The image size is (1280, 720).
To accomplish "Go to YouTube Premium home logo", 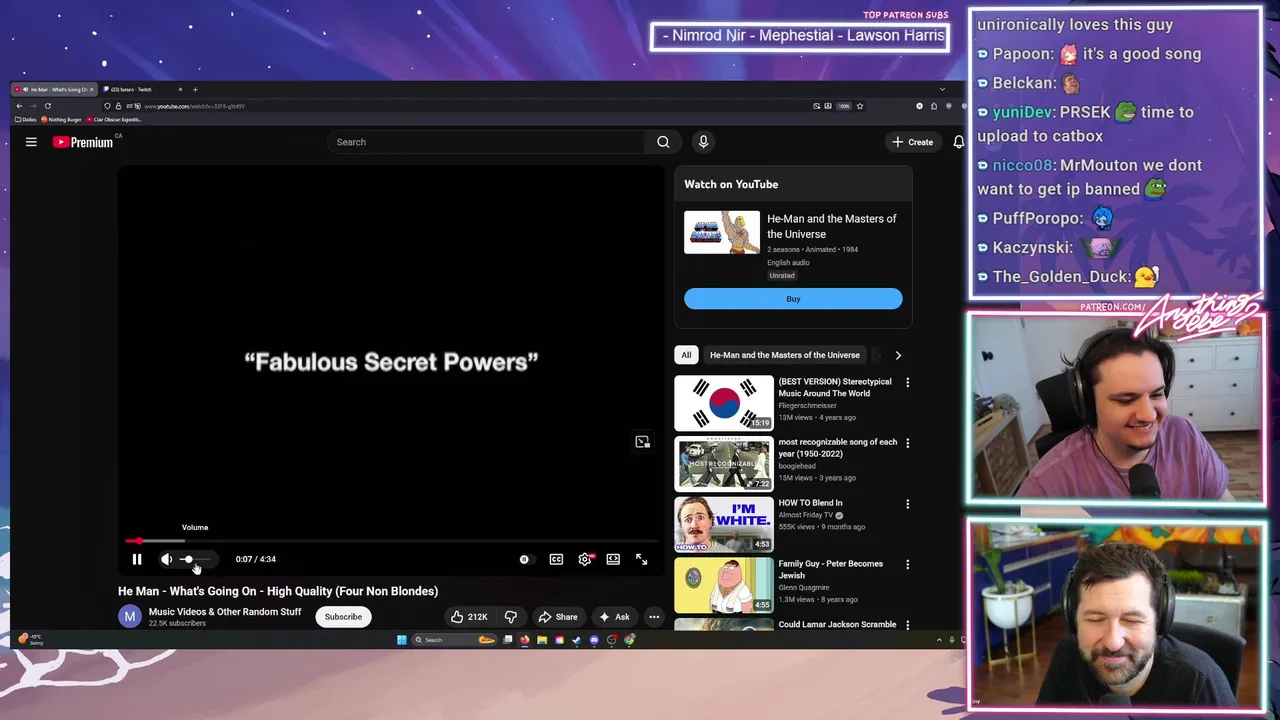I will pos(84,142).
